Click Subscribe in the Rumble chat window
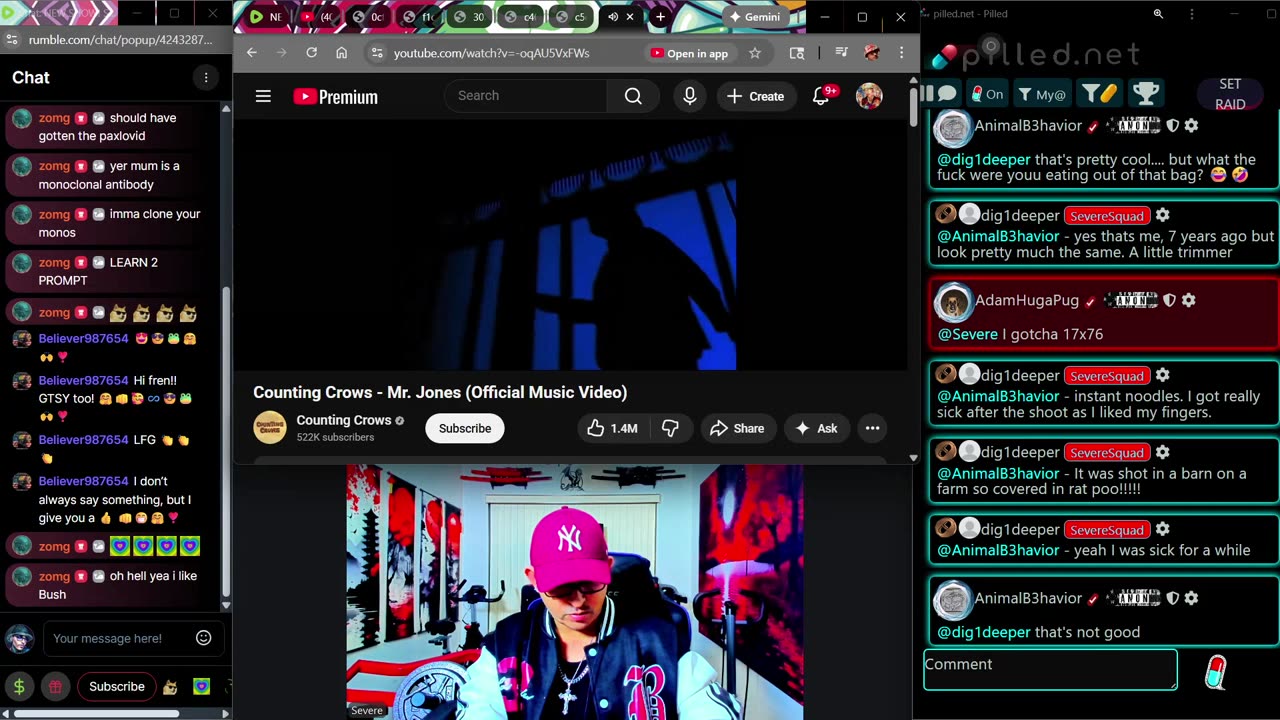Viewport: 1280px width, 720px height. [117, 686]
